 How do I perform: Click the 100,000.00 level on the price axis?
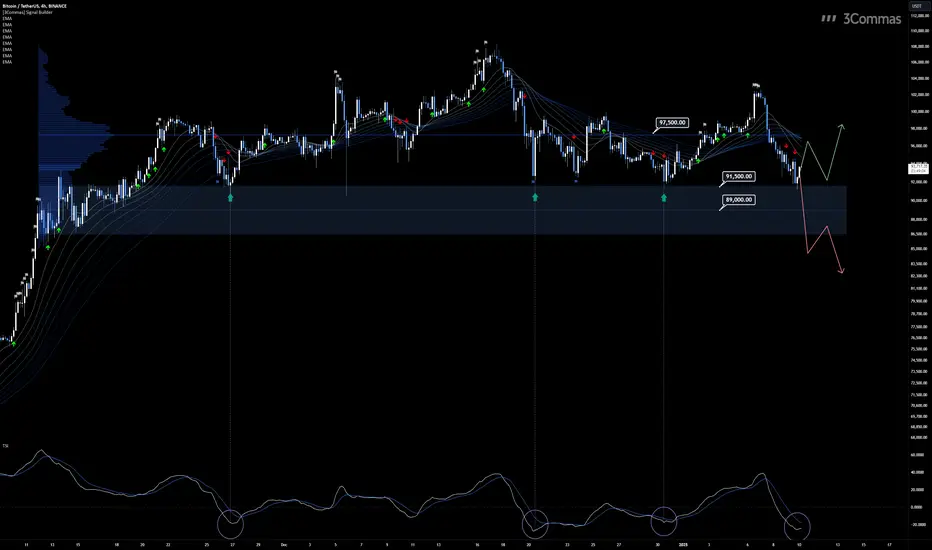[x=919, y=111]
